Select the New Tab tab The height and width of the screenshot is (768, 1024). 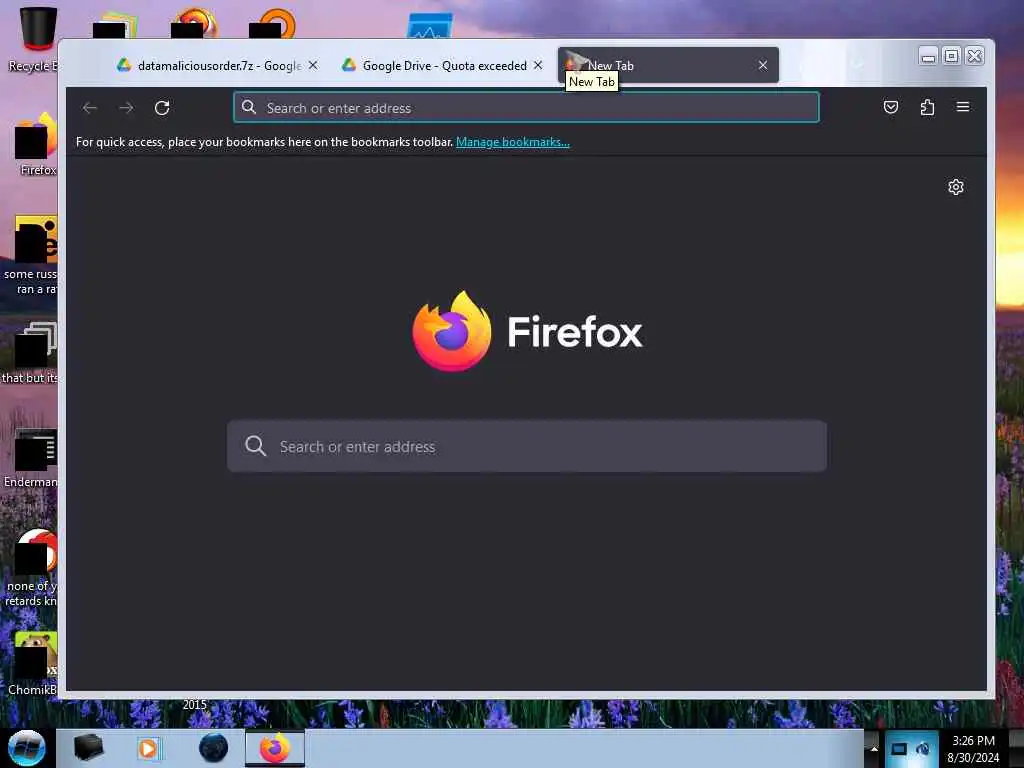tap(668, 65)
